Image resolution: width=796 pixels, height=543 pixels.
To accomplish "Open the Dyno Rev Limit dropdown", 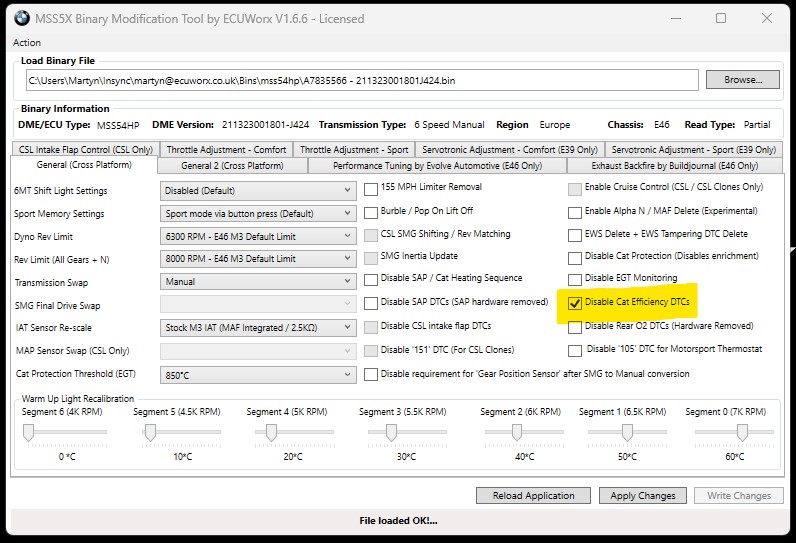I will pos(258,236).
